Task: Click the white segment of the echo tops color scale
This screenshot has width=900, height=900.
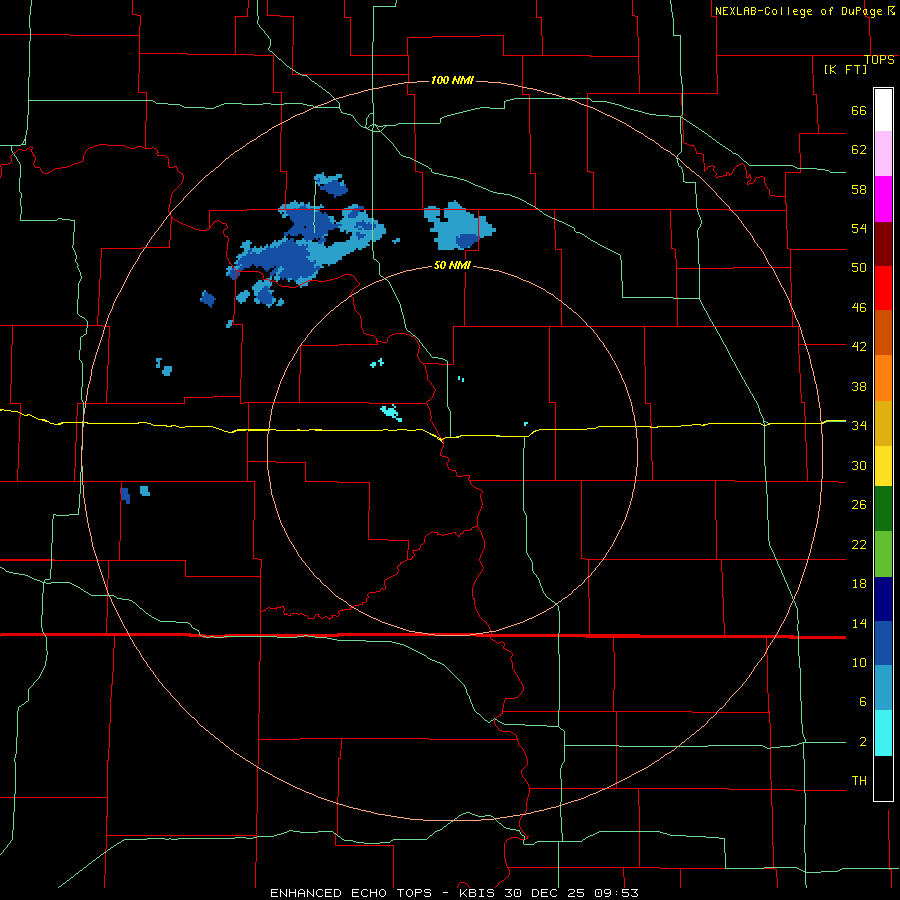Action: [x=883, y=110]
